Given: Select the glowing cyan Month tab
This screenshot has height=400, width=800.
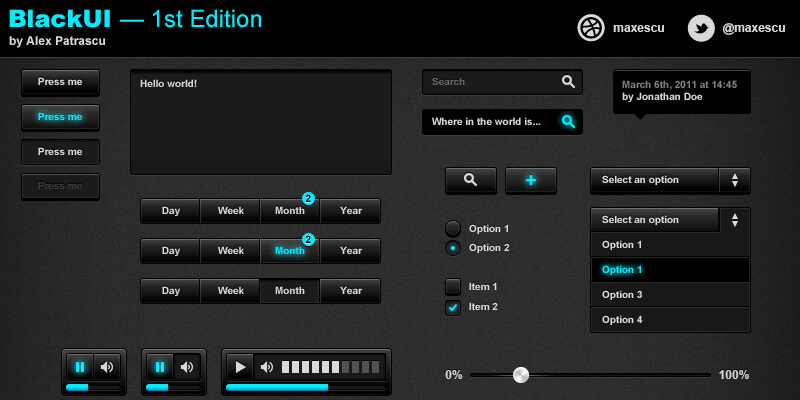Looking at the screenshot, I should click(x=290, y=251).
